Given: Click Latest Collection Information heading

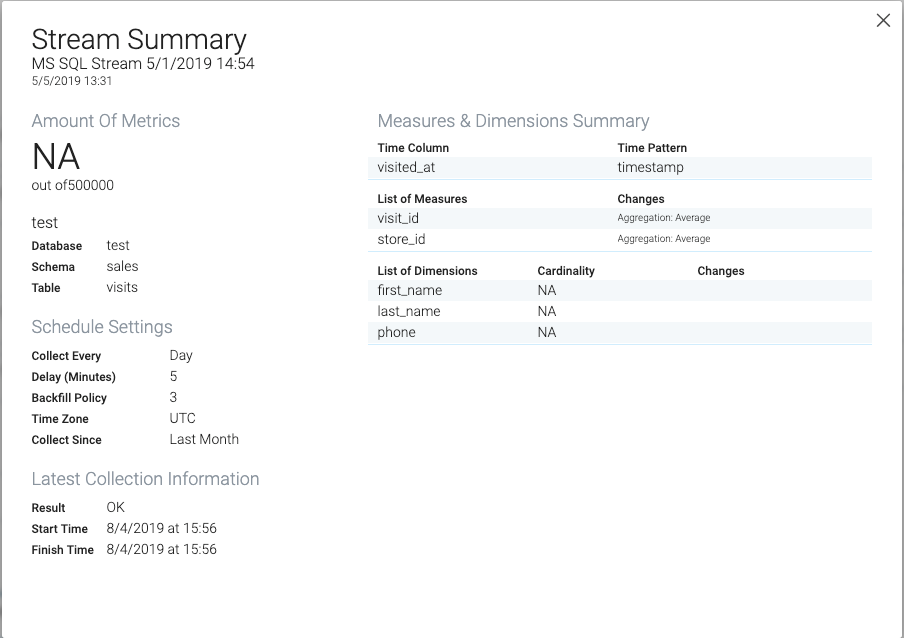Looking at the screenshot, I should coord(145,479).
